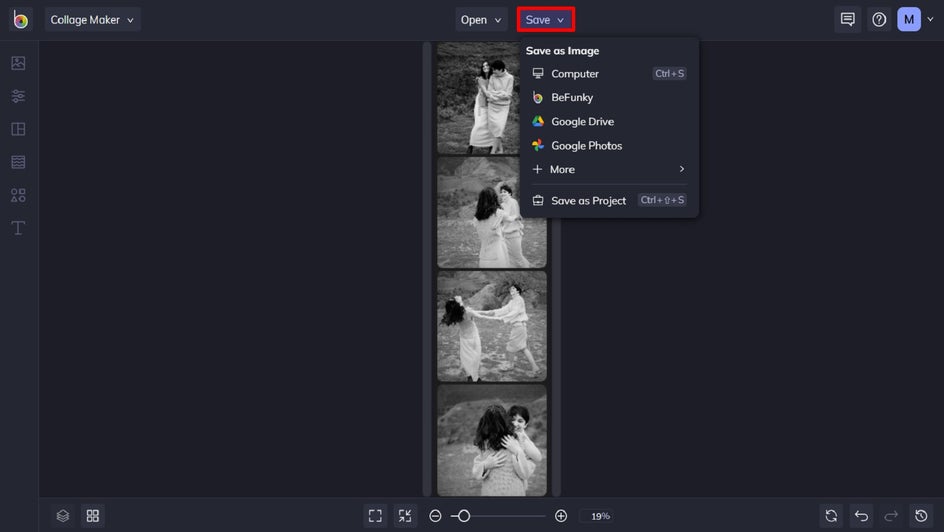Open the history clock icon

point(921,516)
